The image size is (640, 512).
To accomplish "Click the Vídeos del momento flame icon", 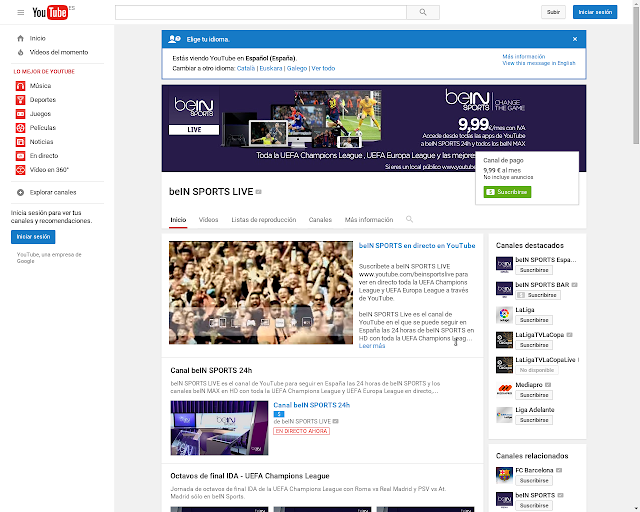I will [20, 52].
